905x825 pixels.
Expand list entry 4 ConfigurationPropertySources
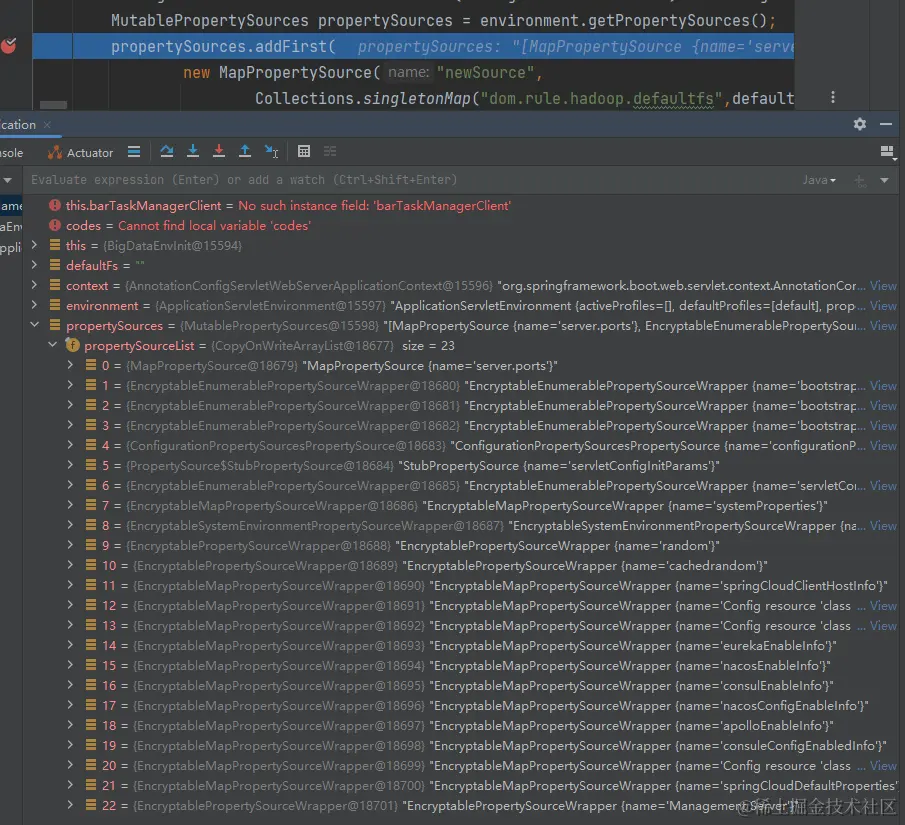[x=70, y=445]
